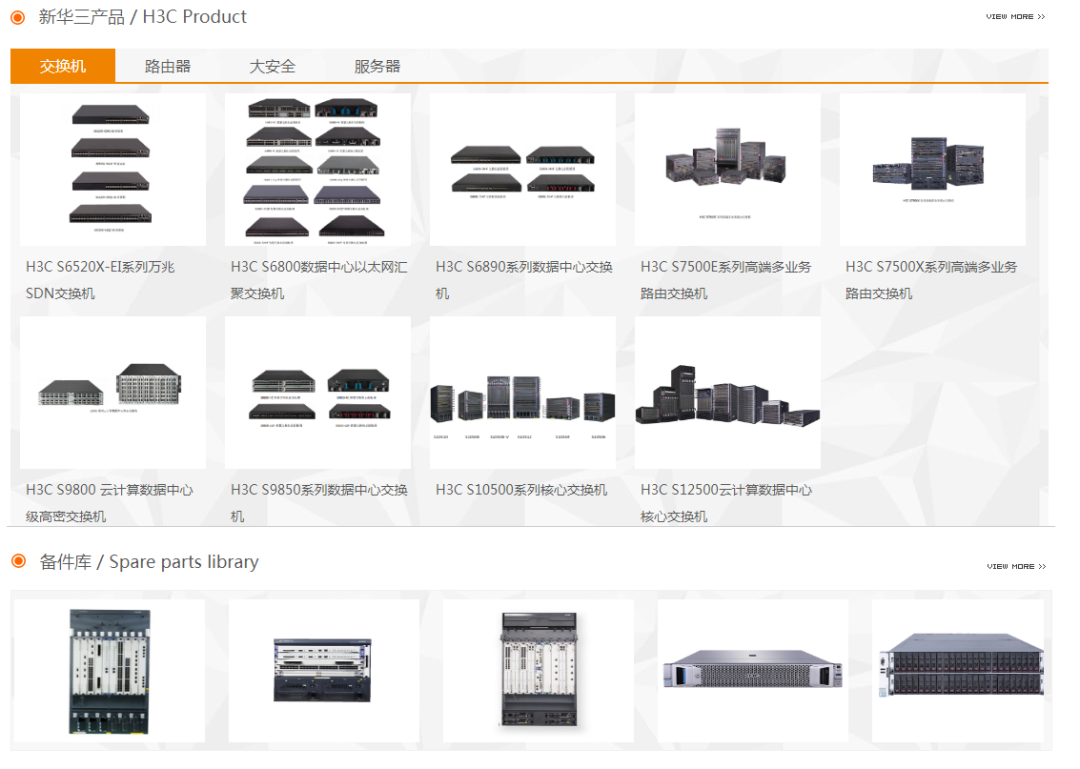The image size is (1080, 769).
Task: Open the 大安全 tab
Action: 273,66
